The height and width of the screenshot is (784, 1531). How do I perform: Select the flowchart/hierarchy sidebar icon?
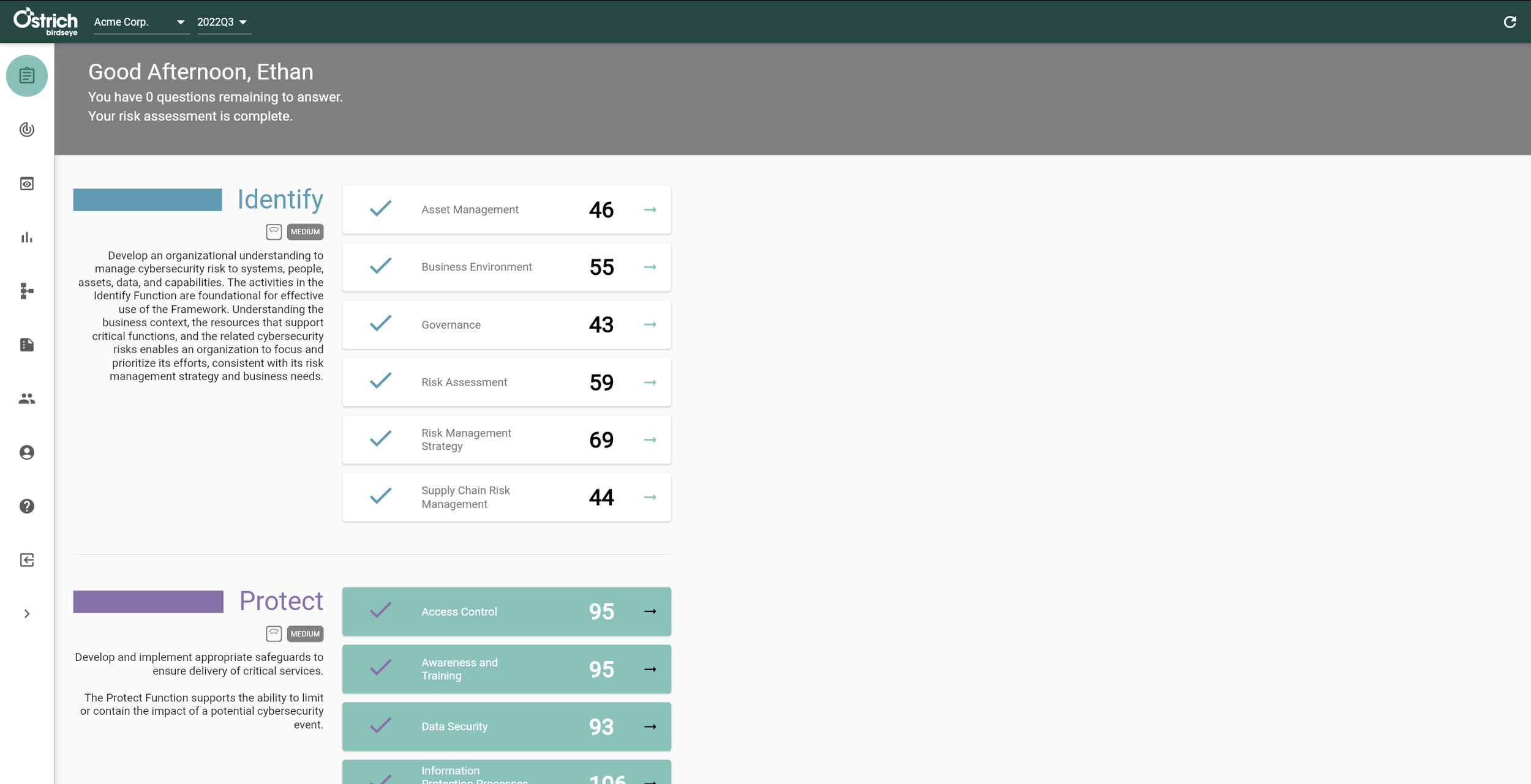click(27, 291)
